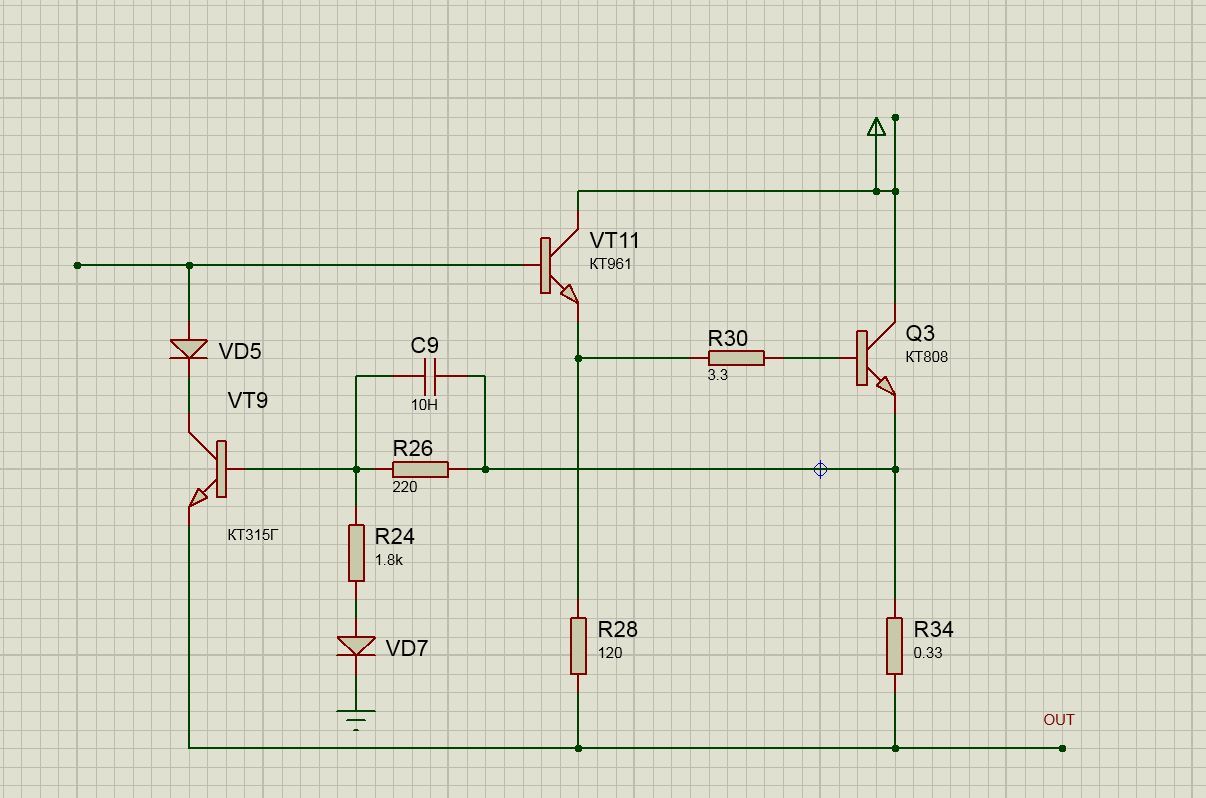Pick the R30 resistor body
The height and width of the screenshot is (798, 1206).
click(736, 358)
